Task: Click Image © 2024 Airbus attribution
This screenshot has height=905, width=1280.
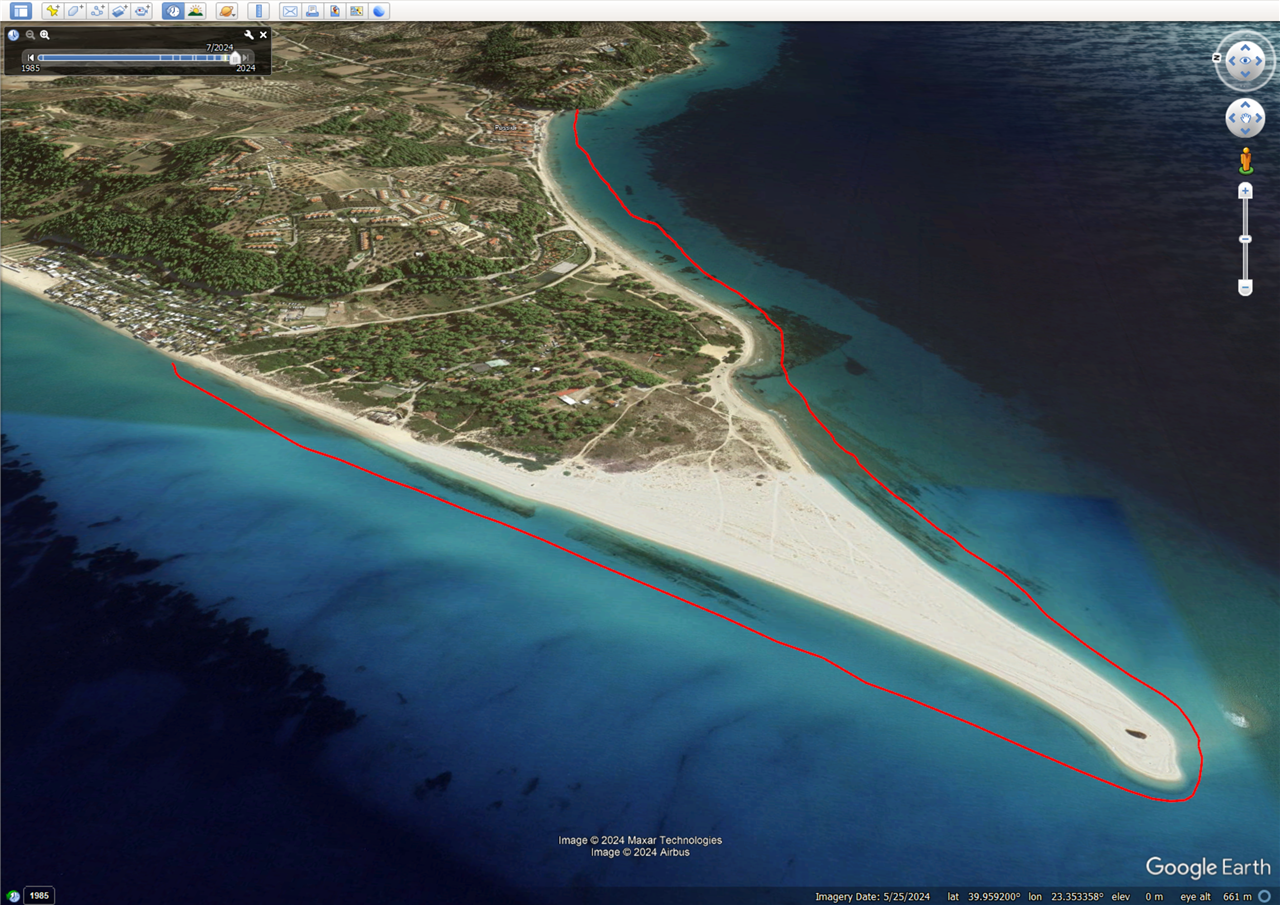Action: (640, 852)
